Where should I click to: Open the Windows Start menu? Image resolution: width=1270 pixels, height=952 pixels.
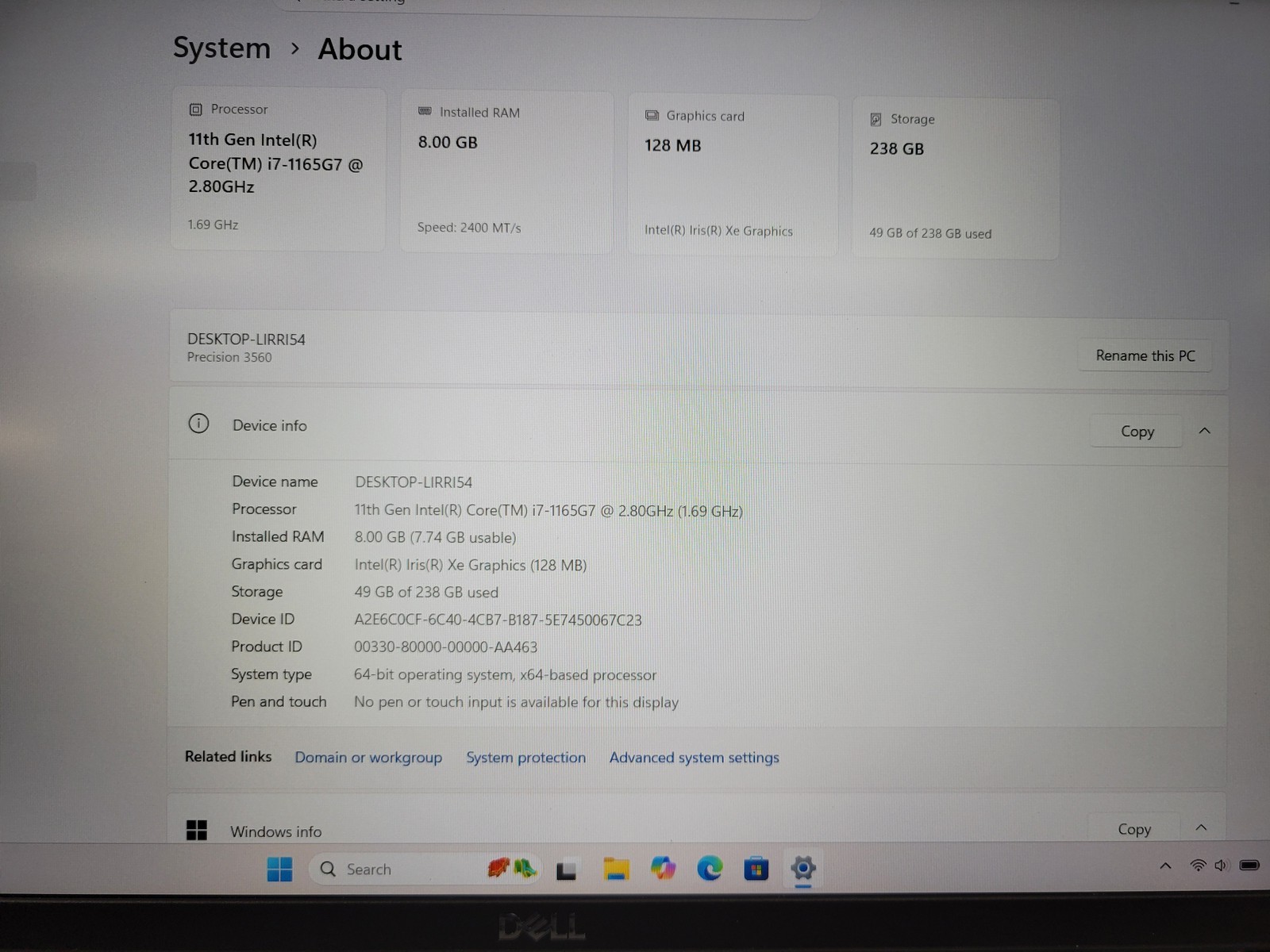pyautogui.click(x=279, y=869)
